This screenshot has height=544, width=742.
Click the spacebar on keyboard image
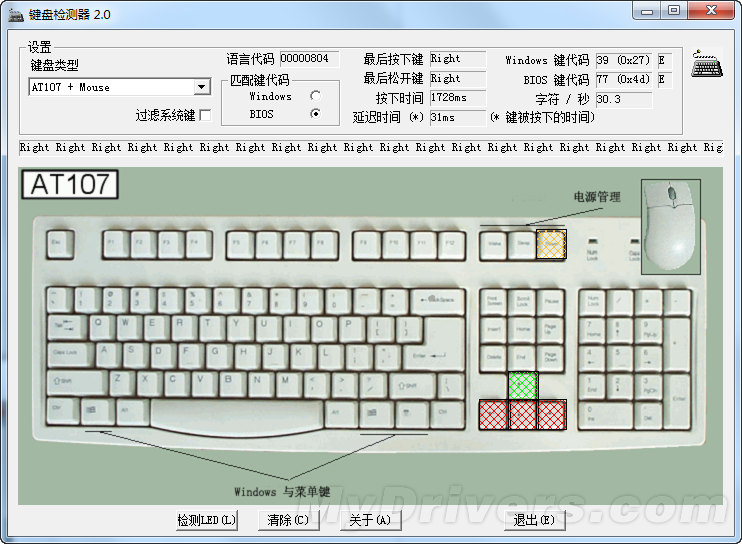pos(237,415)
